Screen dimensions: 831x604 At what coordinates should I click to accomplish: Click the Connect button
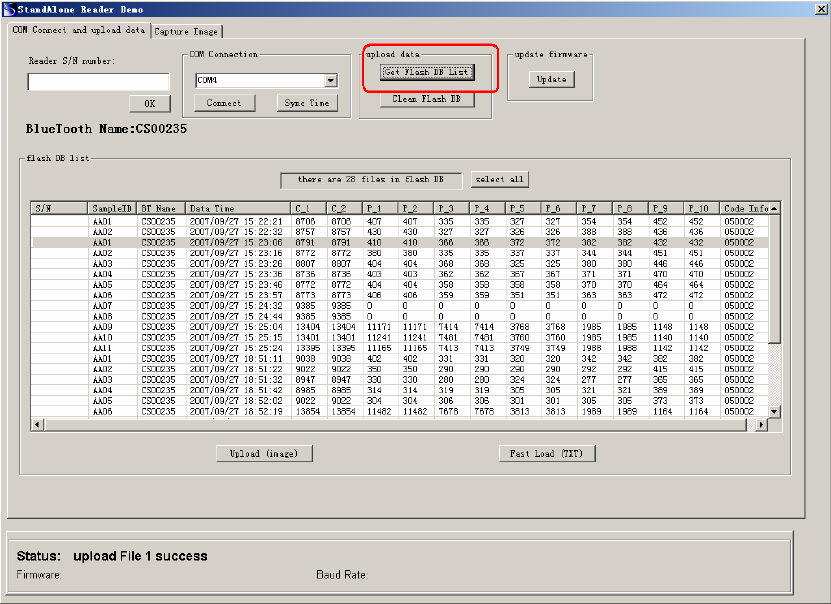pyautogui.click(x=224, y=103)
